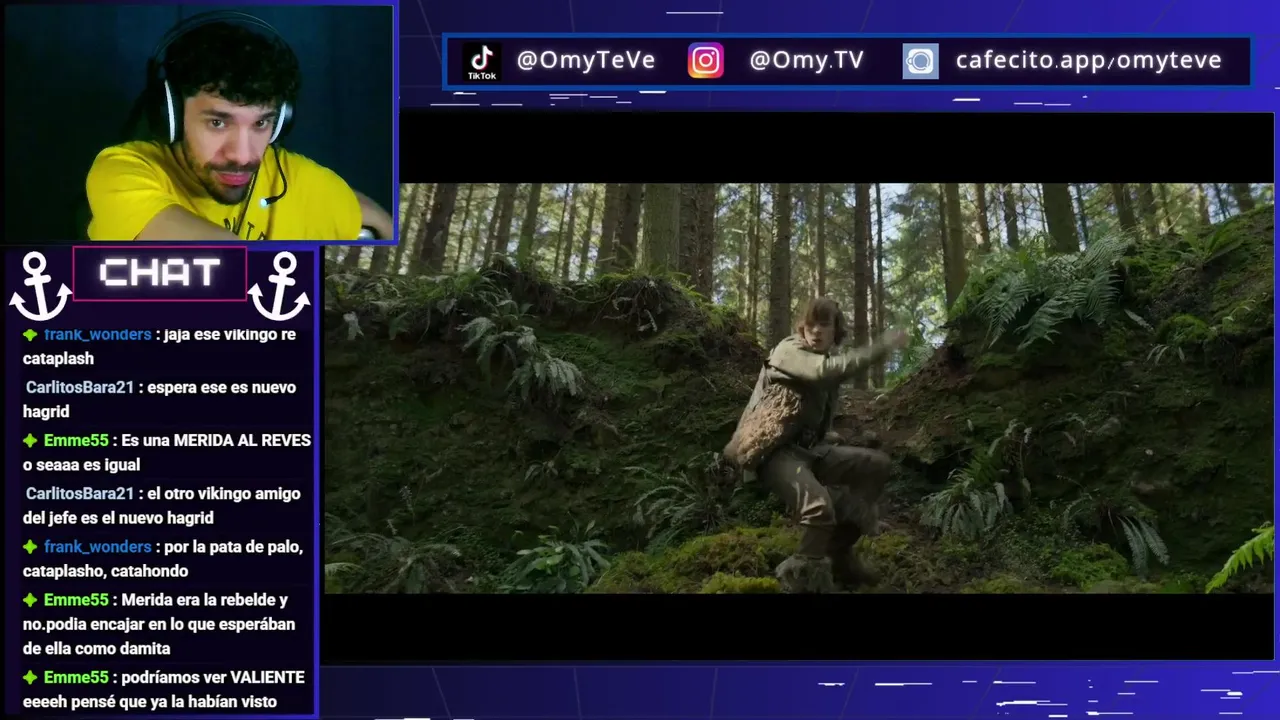The image size is (1280, 720).
Task: Click green badge beside 'jaja ese vikingo' message
Action: point(30,335)
